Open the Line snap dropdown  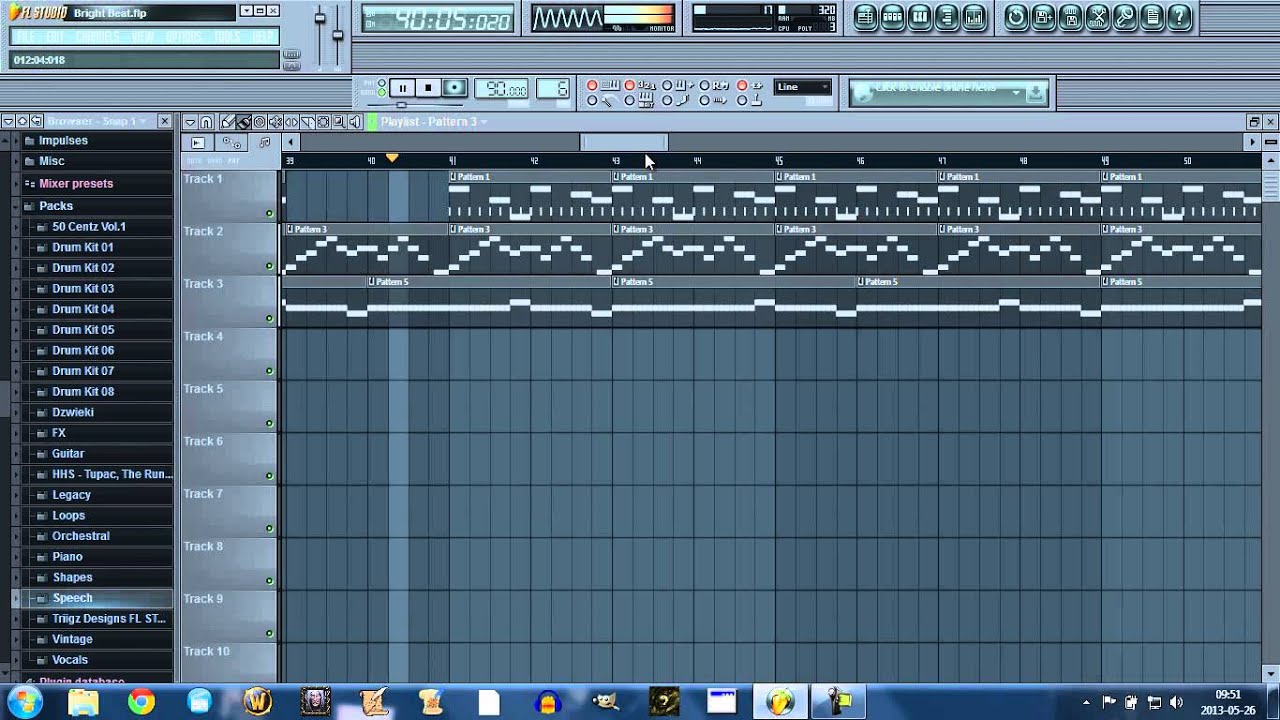803,87
